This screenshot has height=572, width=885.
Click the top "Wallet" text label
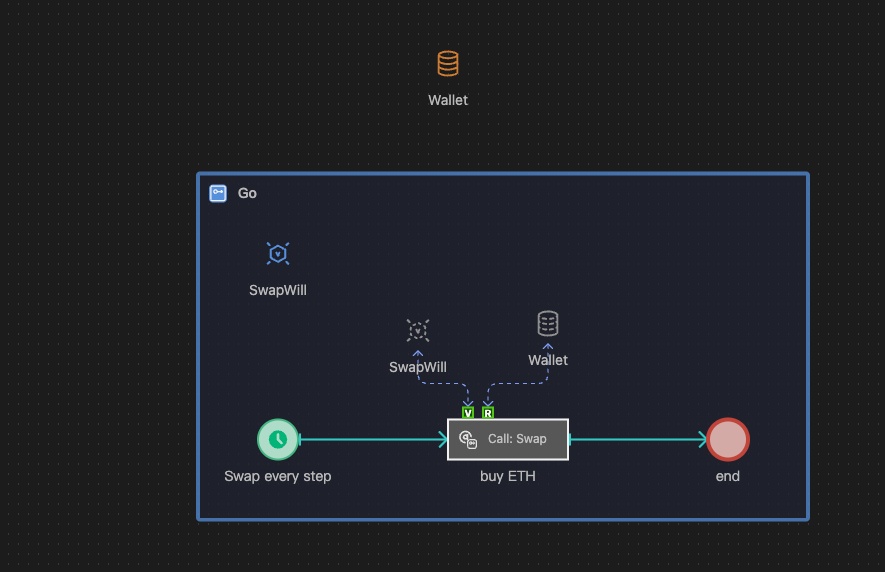click(x=448, y=100)
